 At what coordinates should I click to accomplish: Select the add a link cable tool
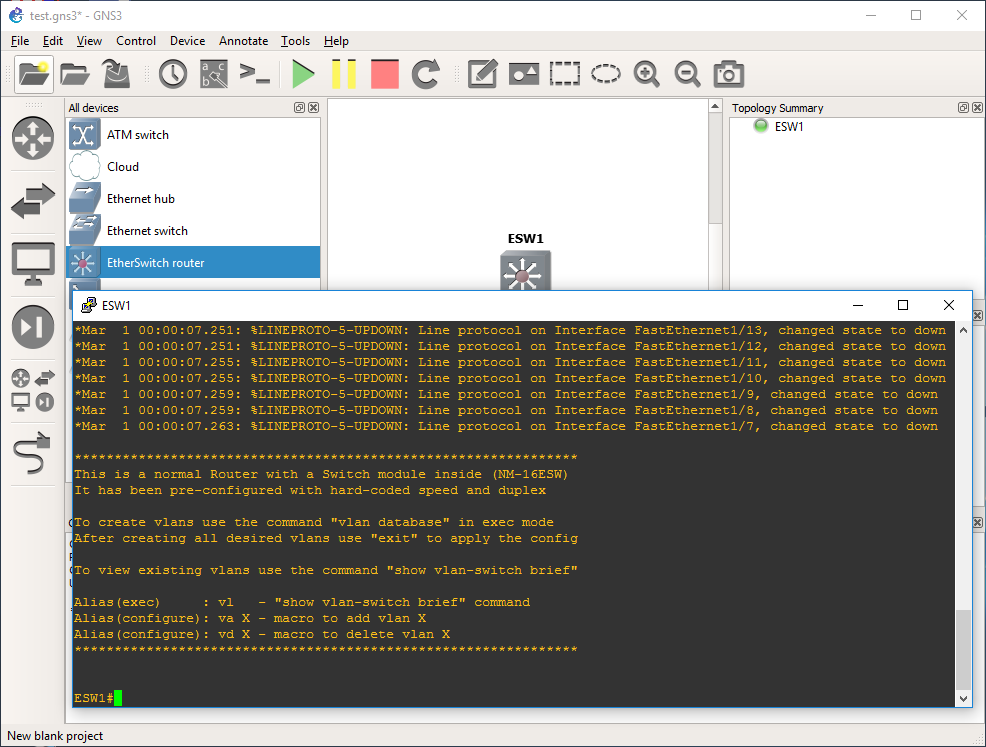[x=33, y=453]
